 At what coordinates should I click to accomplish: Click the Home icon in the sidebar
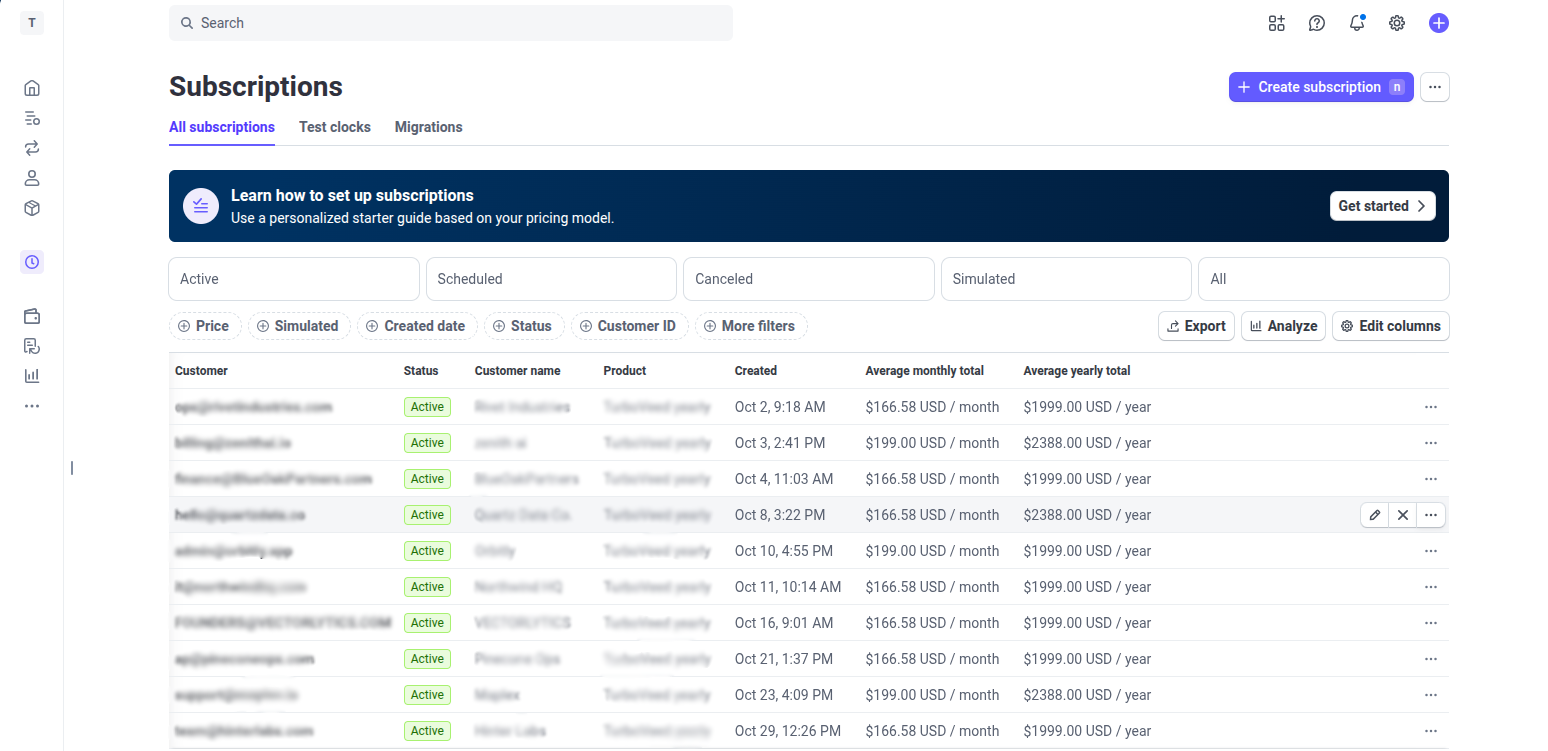click(31, 88)
